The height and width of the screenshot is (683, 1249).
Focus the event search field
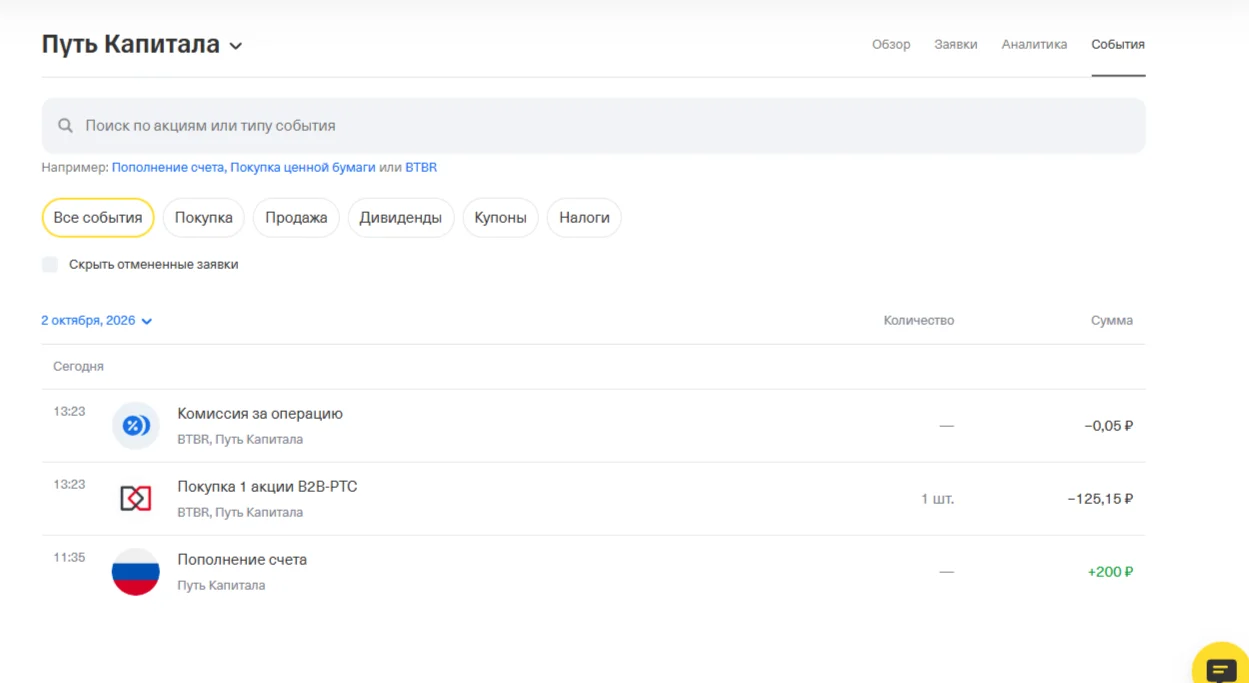[593, 126]
